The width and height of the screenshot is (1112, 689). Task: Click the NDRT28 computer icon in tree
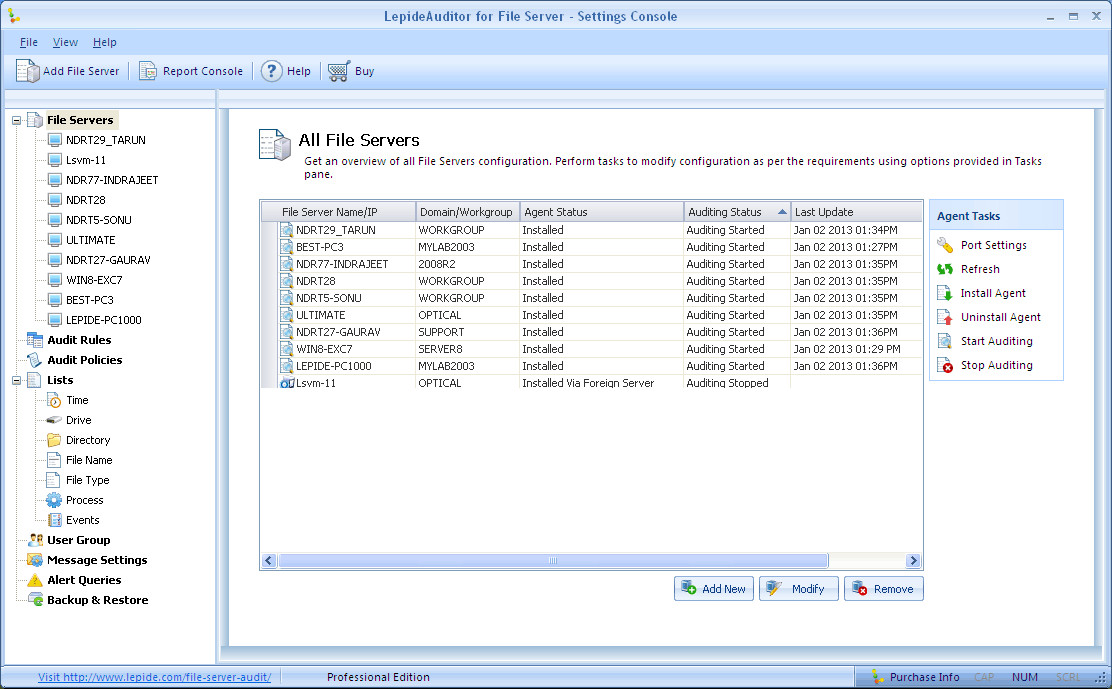coord(55,200)
